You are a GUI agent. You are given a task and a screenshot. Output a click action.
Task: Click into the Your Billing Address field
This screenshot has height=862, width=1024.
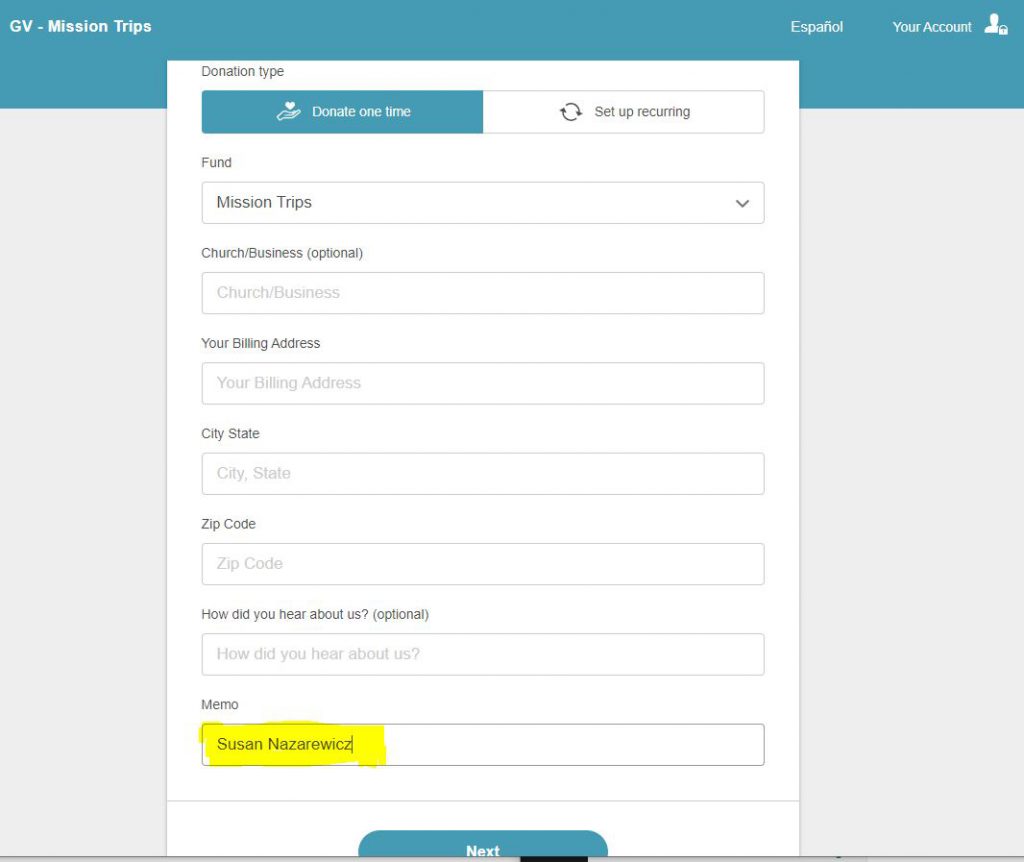click(x=483, y=383)
